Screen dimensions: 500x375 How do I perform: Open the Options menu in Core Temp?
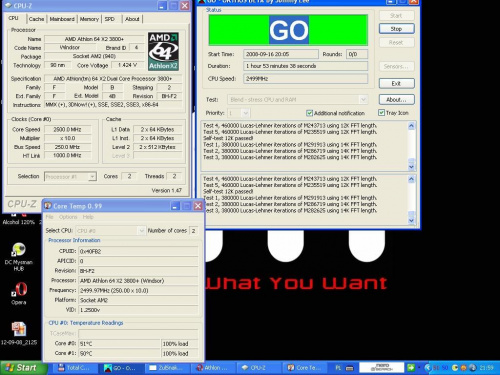pyautogui.click(x=68, y=217)
